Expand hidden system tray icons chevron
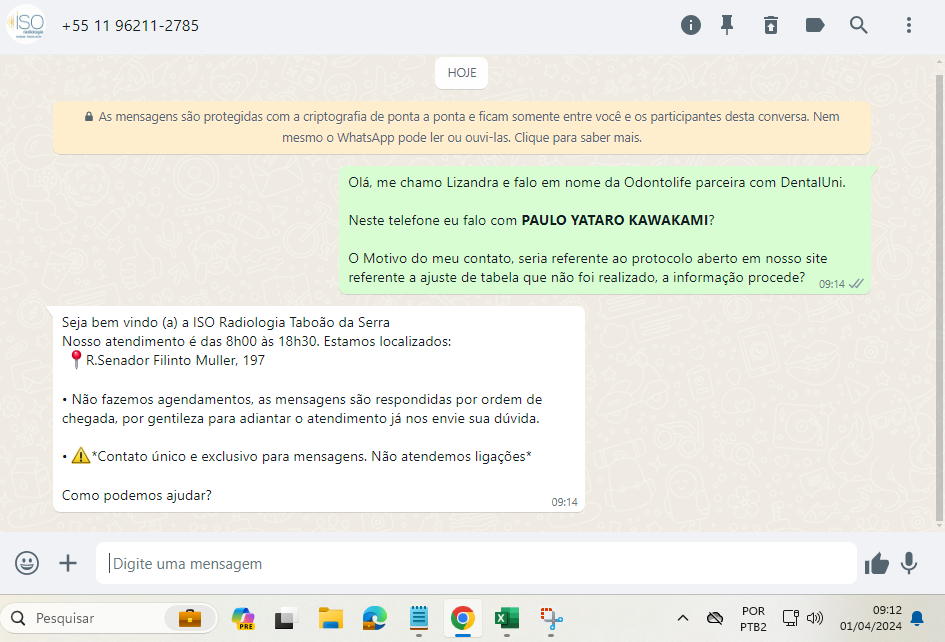 tap(683, 618)
